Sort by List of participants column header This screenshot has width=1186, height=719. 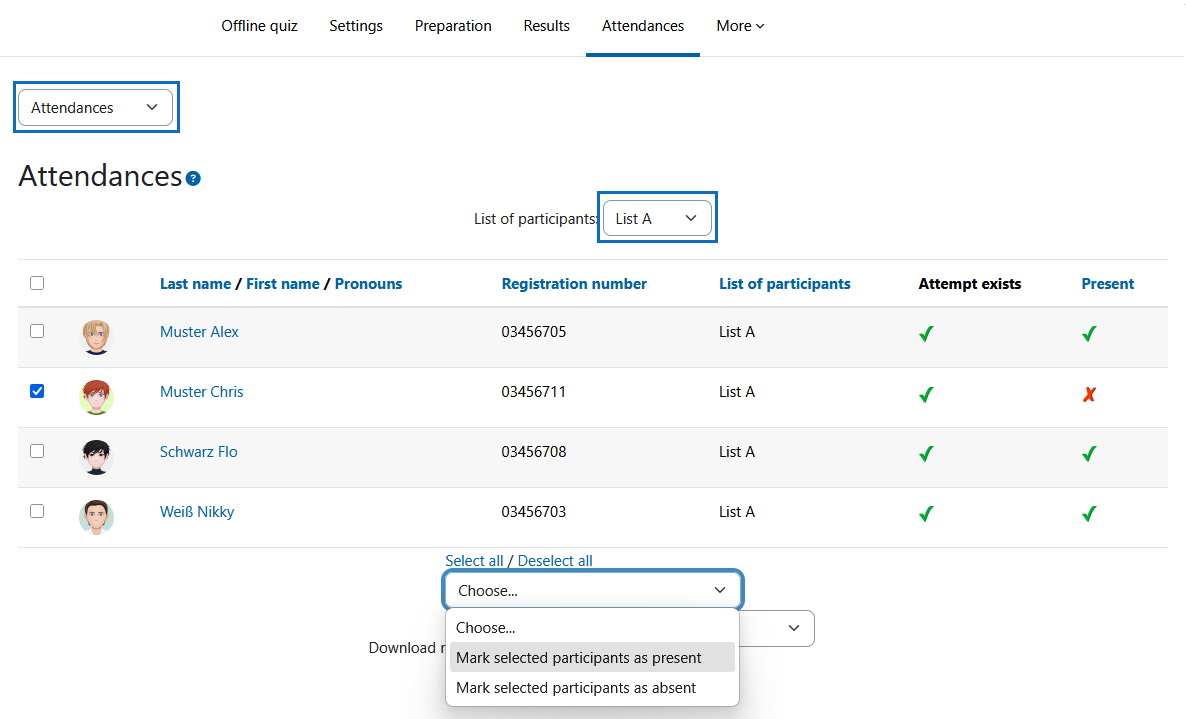[x=784, y=284]
